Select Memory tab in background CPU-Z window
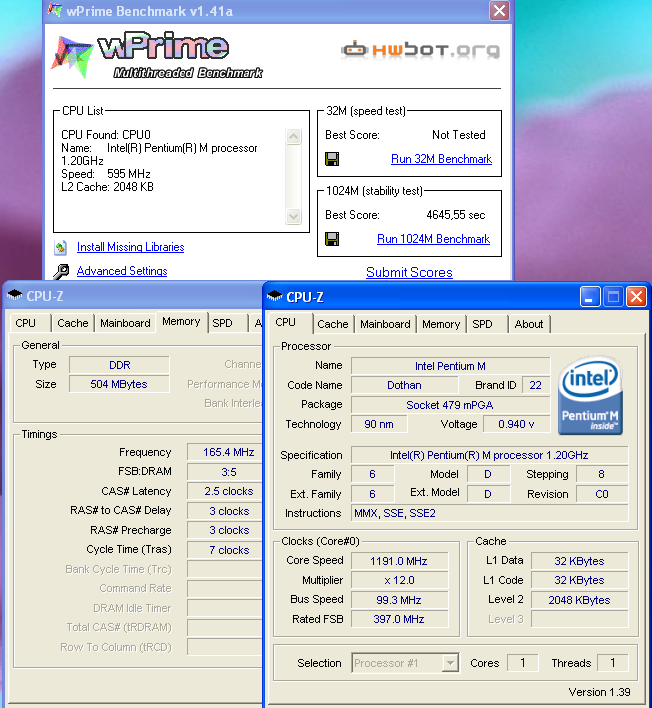 pos(181,321)
